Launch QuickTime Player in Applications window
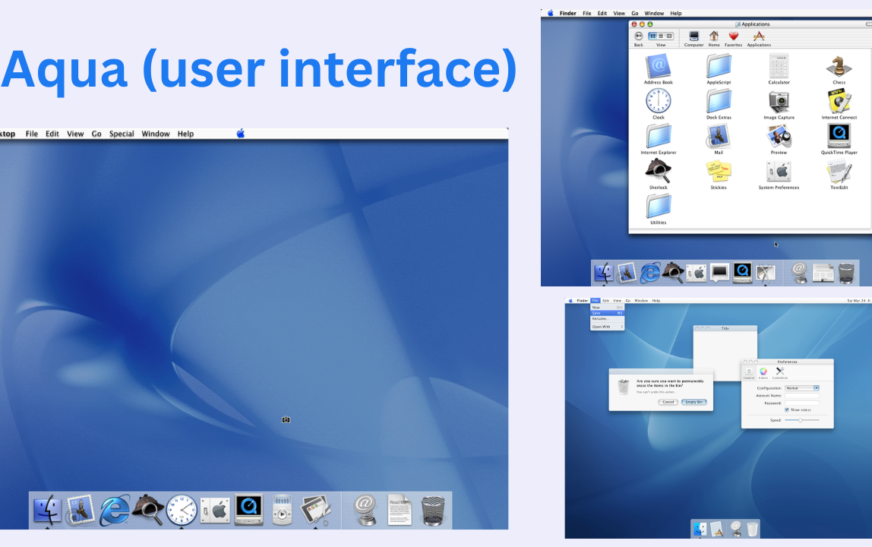This screenshot has width=872, height=547. click(x=839, y=137)
